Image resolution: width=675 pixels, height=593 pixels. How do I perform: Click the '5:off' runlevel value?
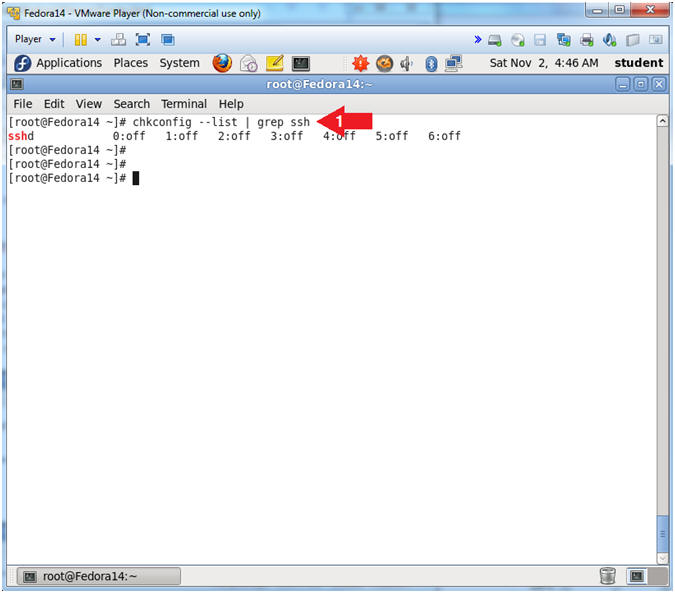(392, 136)
